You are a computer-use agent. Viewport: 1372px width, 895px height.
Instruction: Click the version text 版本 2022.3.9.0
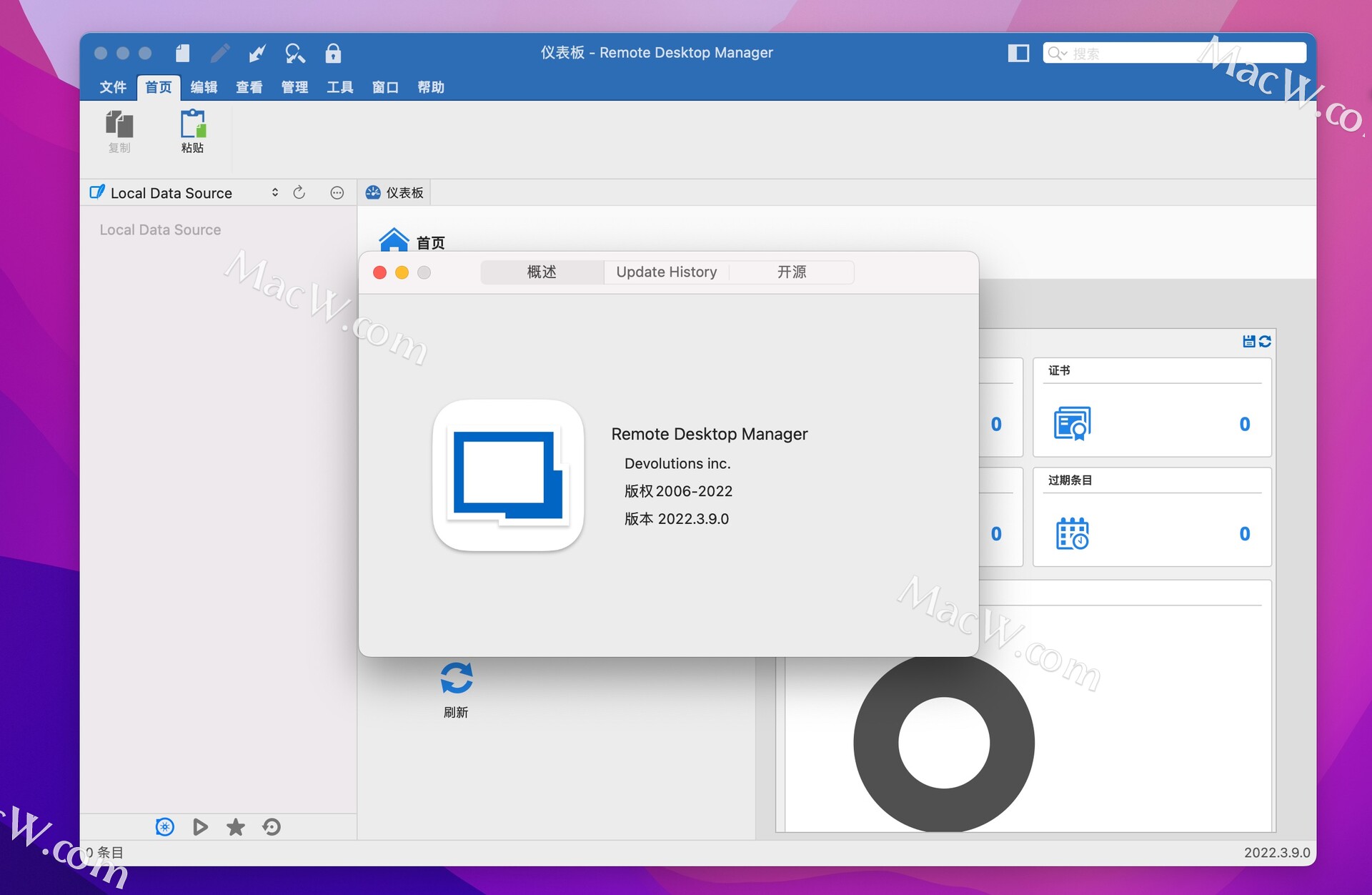point(677,519)
